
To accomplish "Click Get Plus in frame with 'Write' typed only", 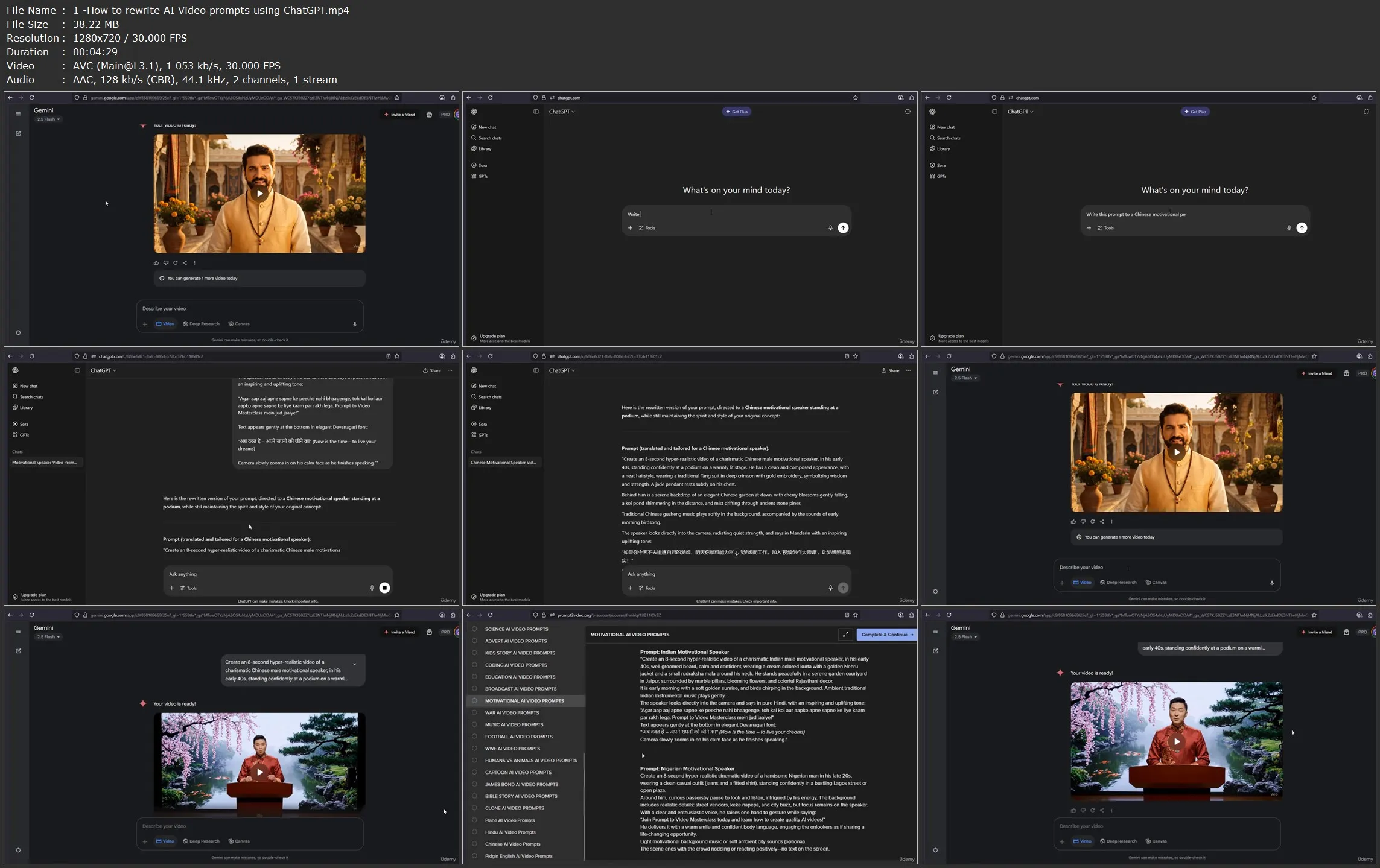I will pyautogui.click(x=737, y=112).
